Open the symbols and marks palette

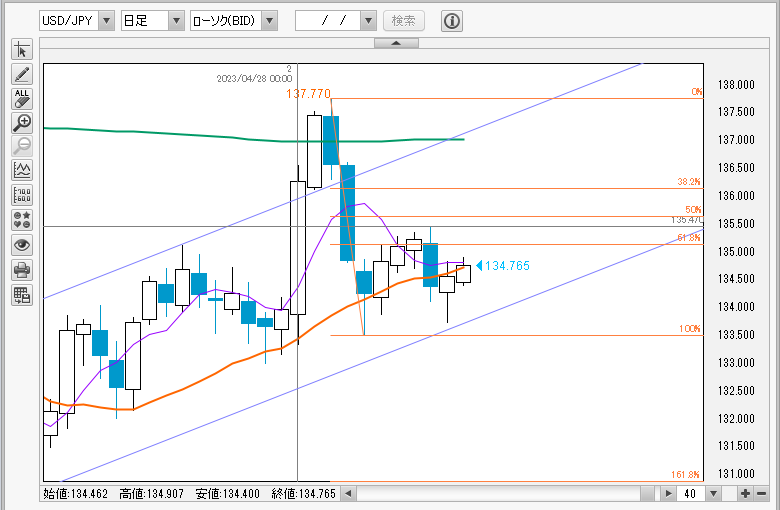[x=22, y=220]
